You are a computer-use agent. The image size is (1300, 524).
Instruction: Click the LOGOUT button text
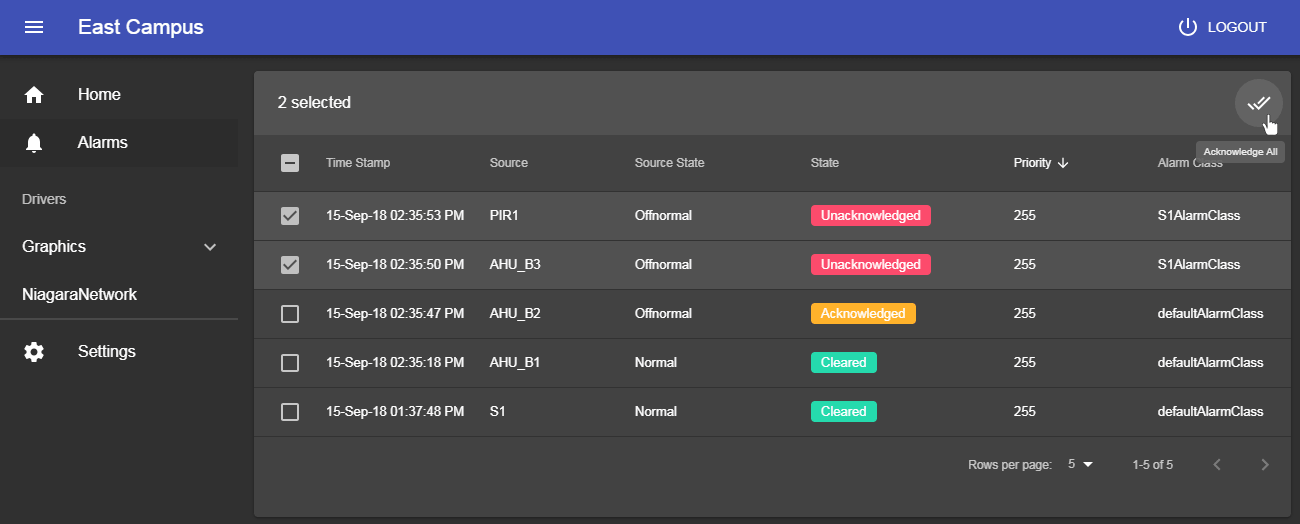click(x=1237, y=27)
